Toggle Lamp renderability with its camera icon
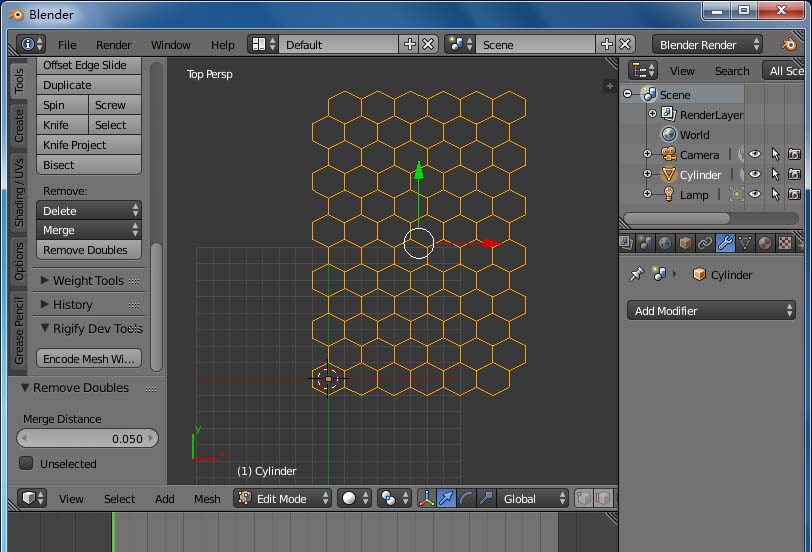 tap(794, 195)
